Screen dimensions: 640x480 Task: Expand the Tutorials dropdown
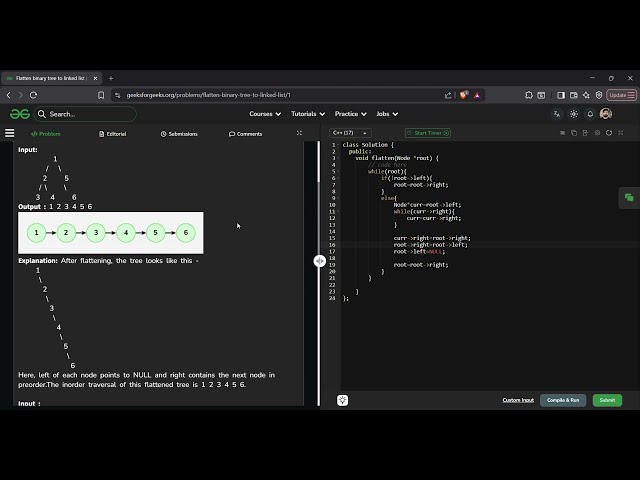tap(308, 114)
